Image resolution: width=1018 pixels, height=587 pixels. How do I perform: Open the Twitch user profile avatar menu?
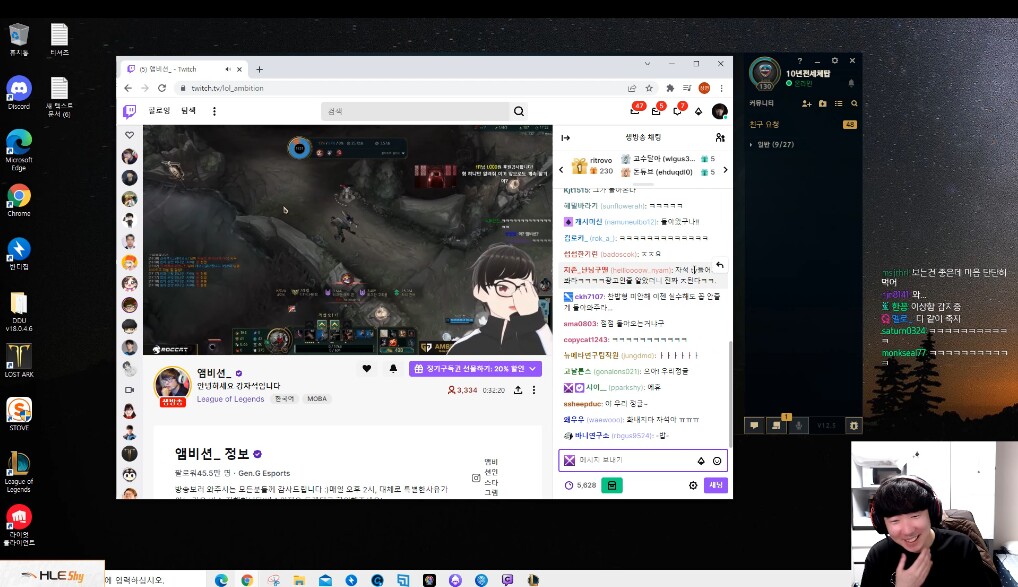[719, 111]
